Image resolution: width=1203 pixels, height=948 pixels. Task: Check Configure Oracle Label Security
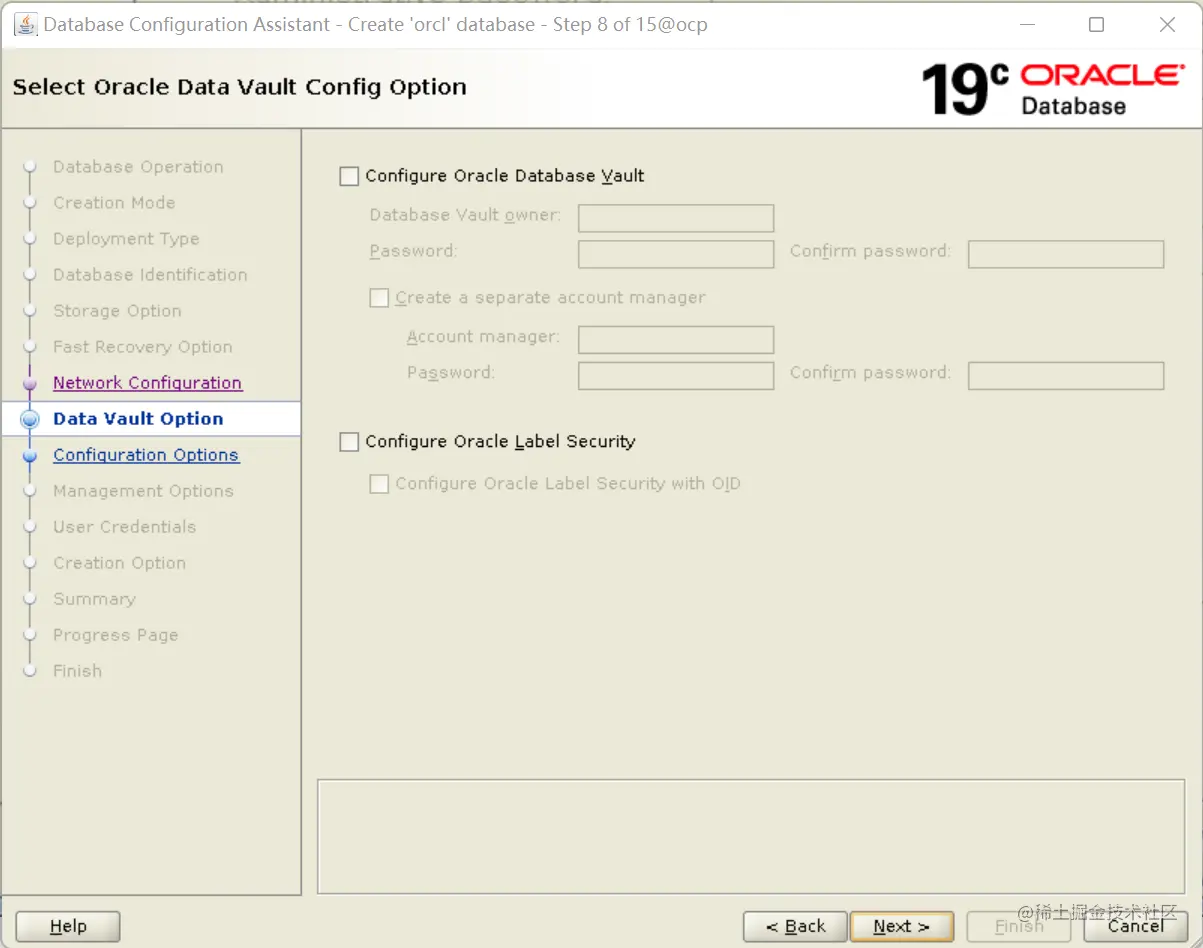[349, 442]
